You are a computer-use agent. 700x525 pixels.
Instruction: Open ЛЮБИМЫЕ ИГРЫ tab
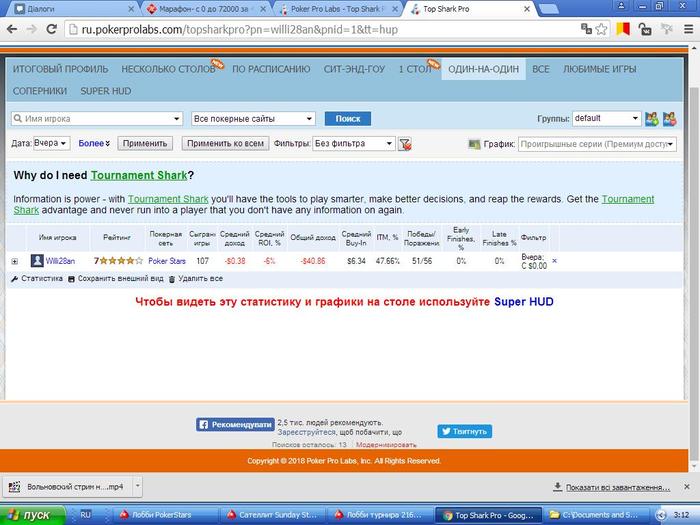tap(600, 69)
